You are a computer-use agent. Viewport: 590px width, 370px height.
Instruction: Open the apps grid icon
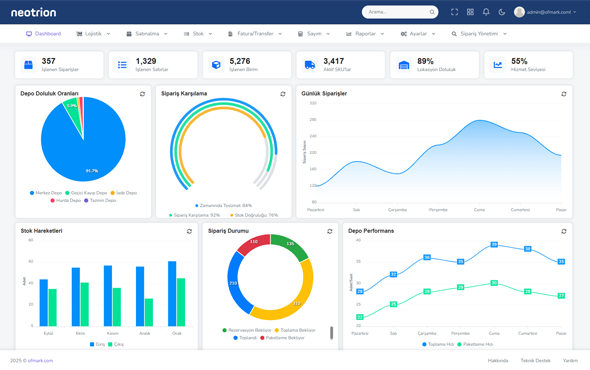470,12
